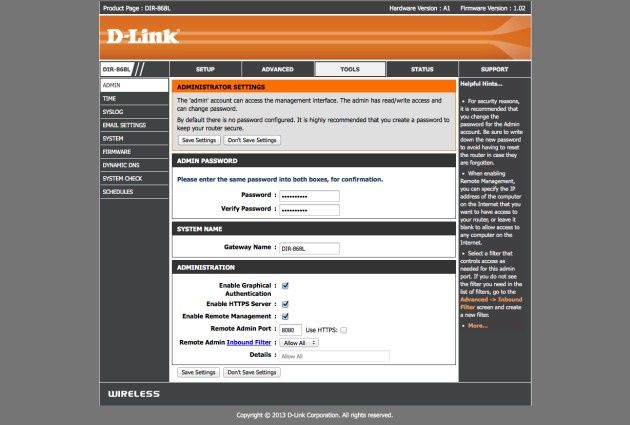
Task: Open the Allow All inbound filter dropdown
Action: click(299, 343)
